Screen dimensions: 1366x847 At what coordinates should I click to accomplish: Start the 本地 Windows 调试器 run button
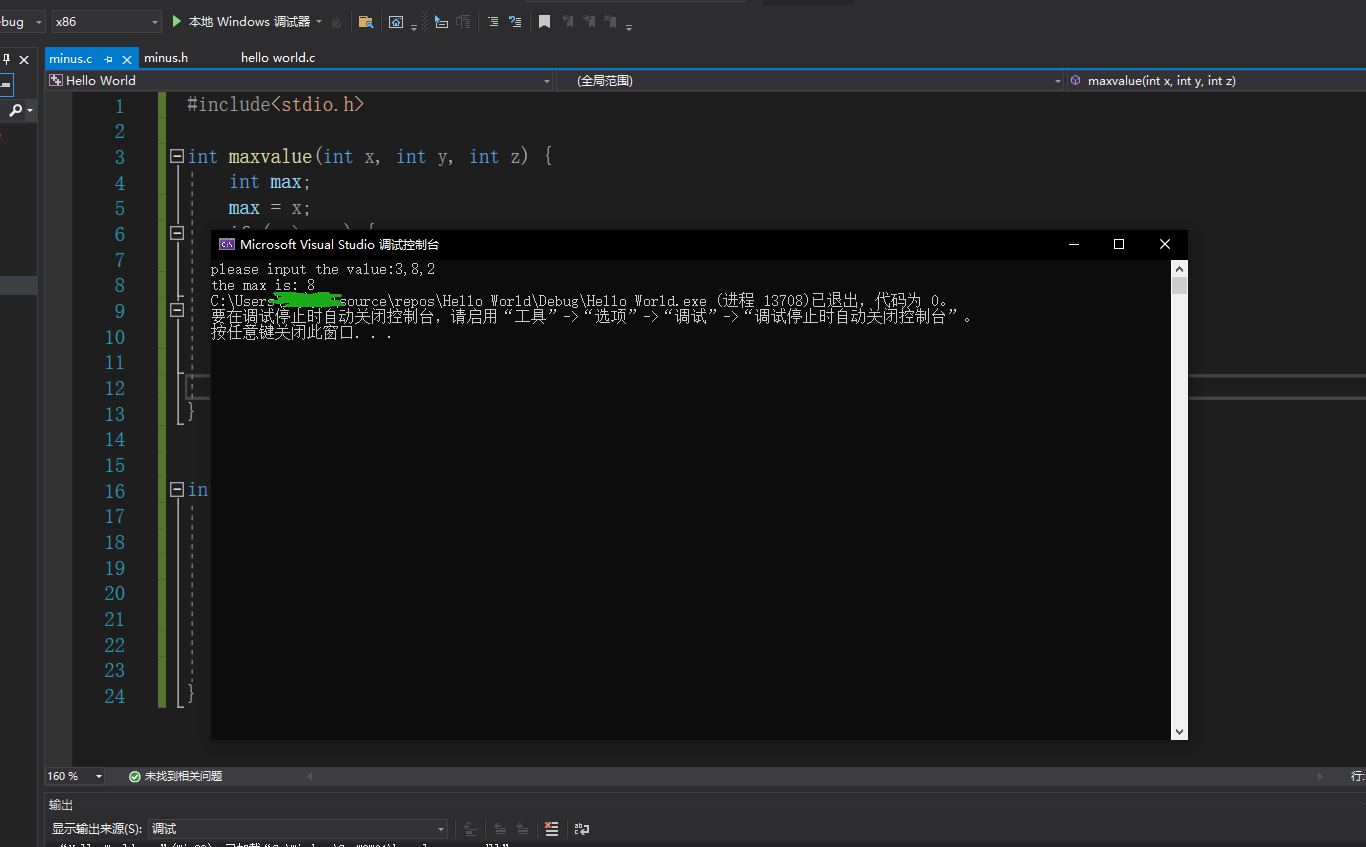(247, 21)
